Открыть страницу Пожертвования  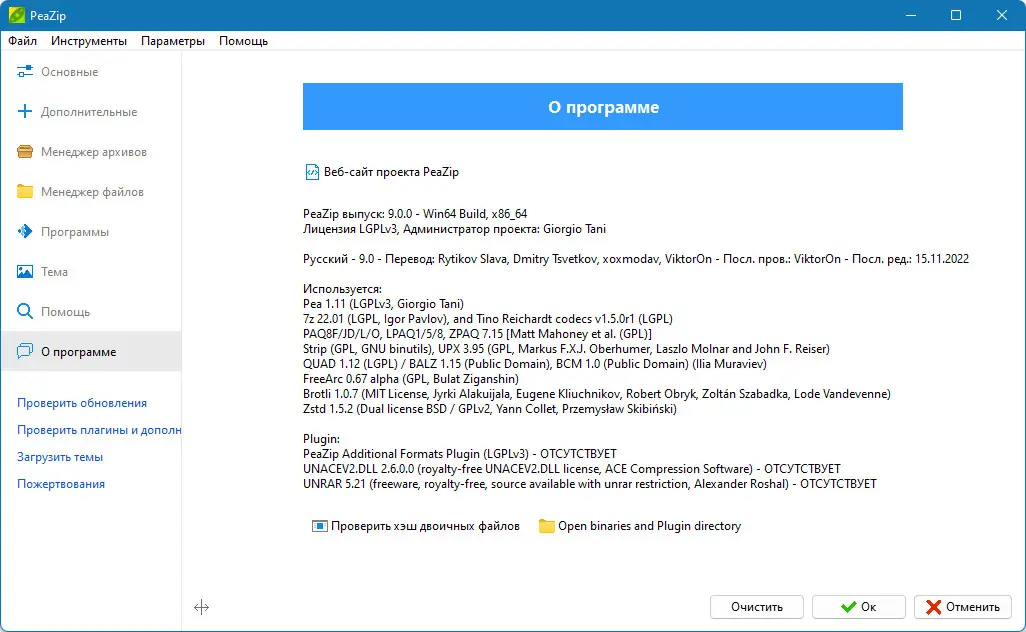(58, 484)
